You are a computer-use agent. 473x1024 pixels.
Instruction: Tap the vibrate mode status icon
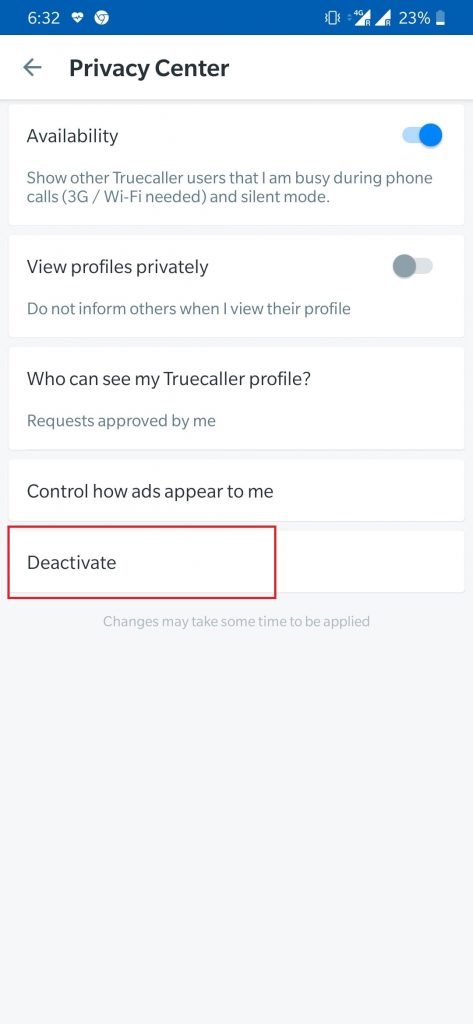pos(332,18)
